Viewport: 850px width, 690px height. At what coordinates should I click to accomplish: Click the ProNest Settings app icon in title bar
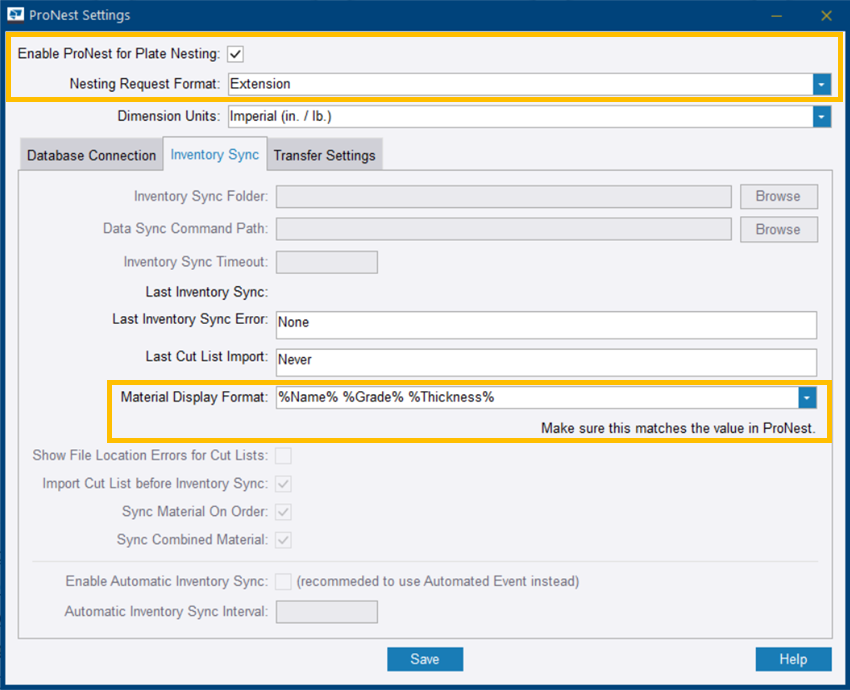pyautogui.click(x=16, y=15)
